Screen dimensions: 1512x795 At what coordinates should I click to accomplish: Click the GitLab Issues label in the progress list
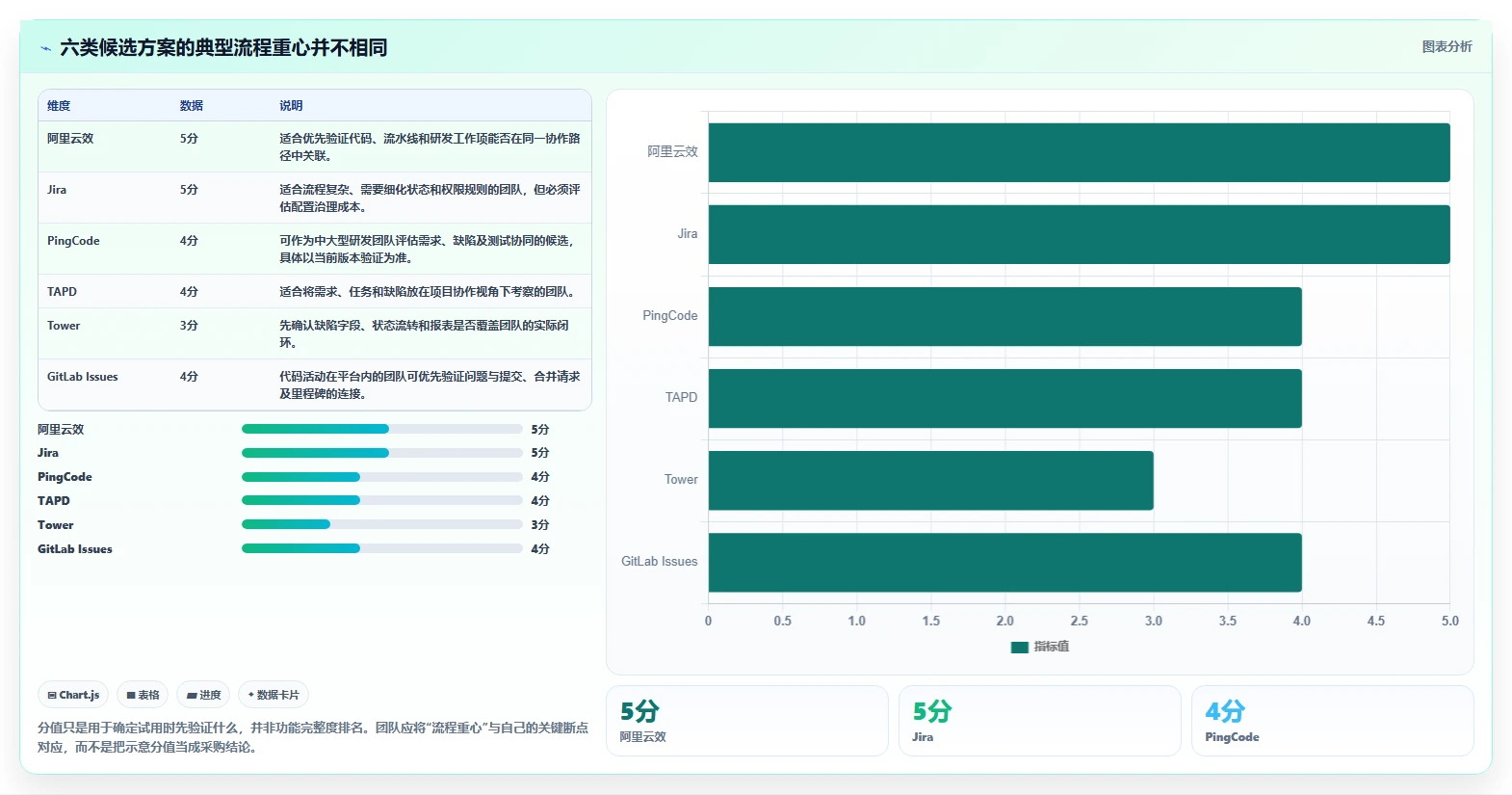(x=75, y=549)
